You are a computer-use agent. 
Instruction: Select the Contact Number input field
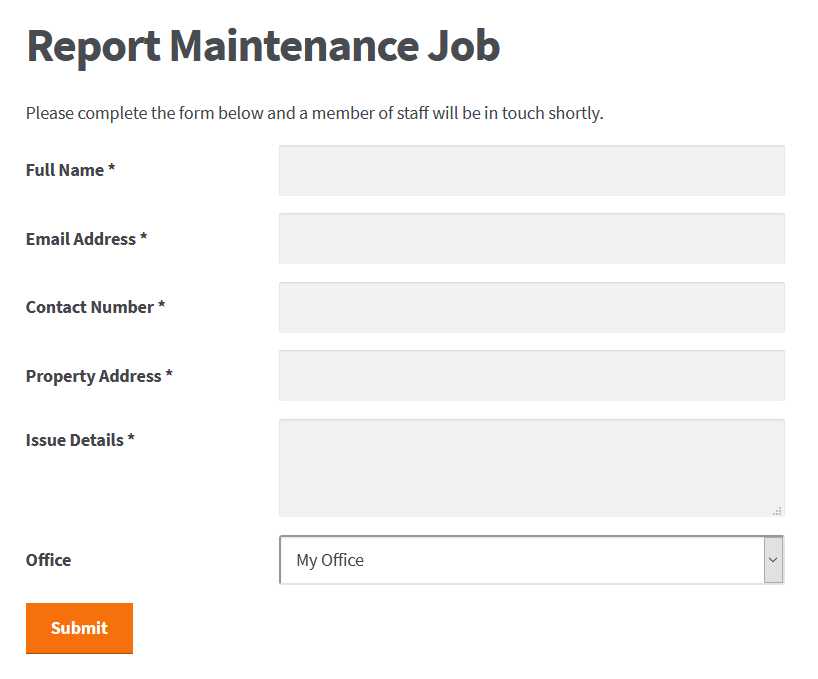point(532,308)
